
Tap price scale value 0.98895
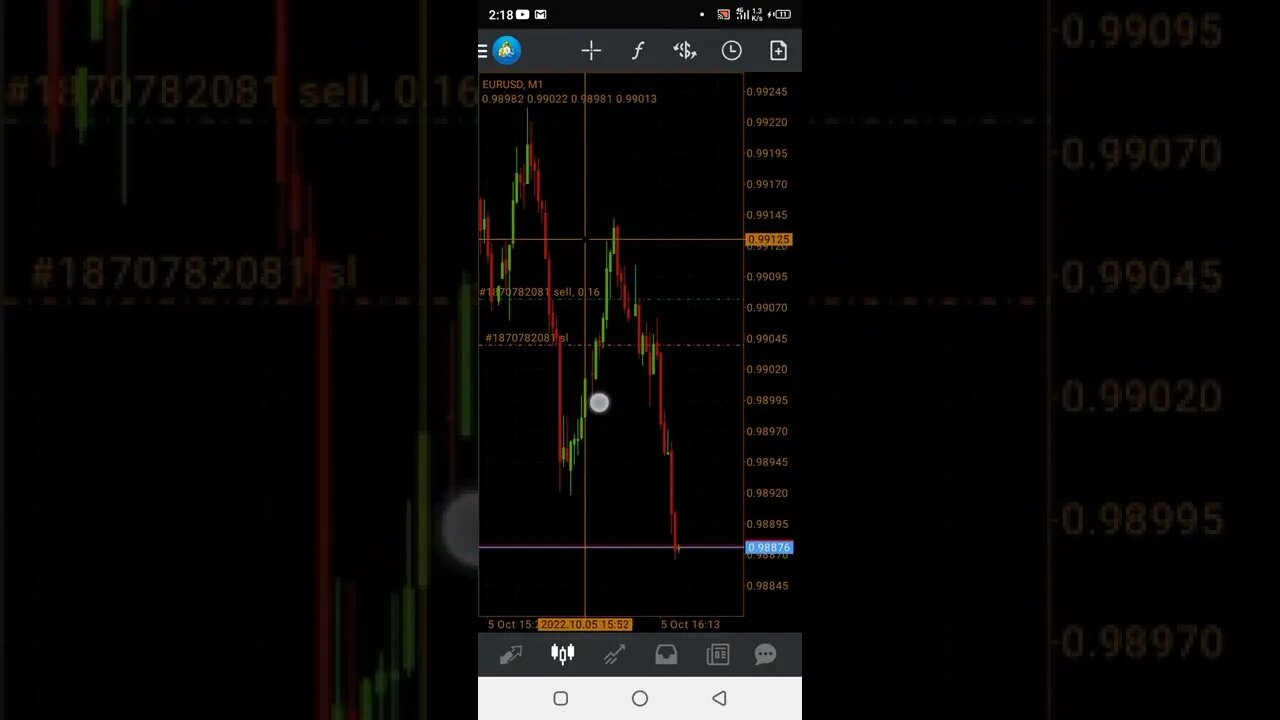tap(767, 525)
